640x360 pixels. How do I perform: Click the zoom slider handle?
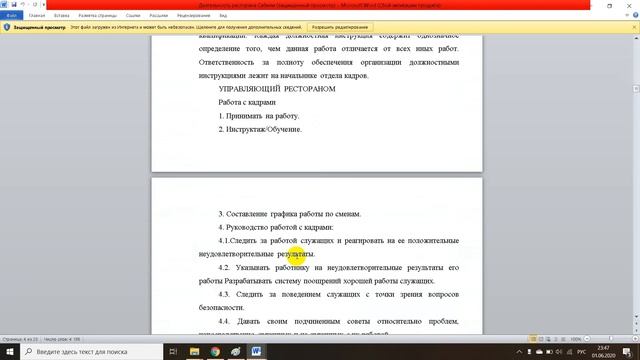click(x=611, y=339)
